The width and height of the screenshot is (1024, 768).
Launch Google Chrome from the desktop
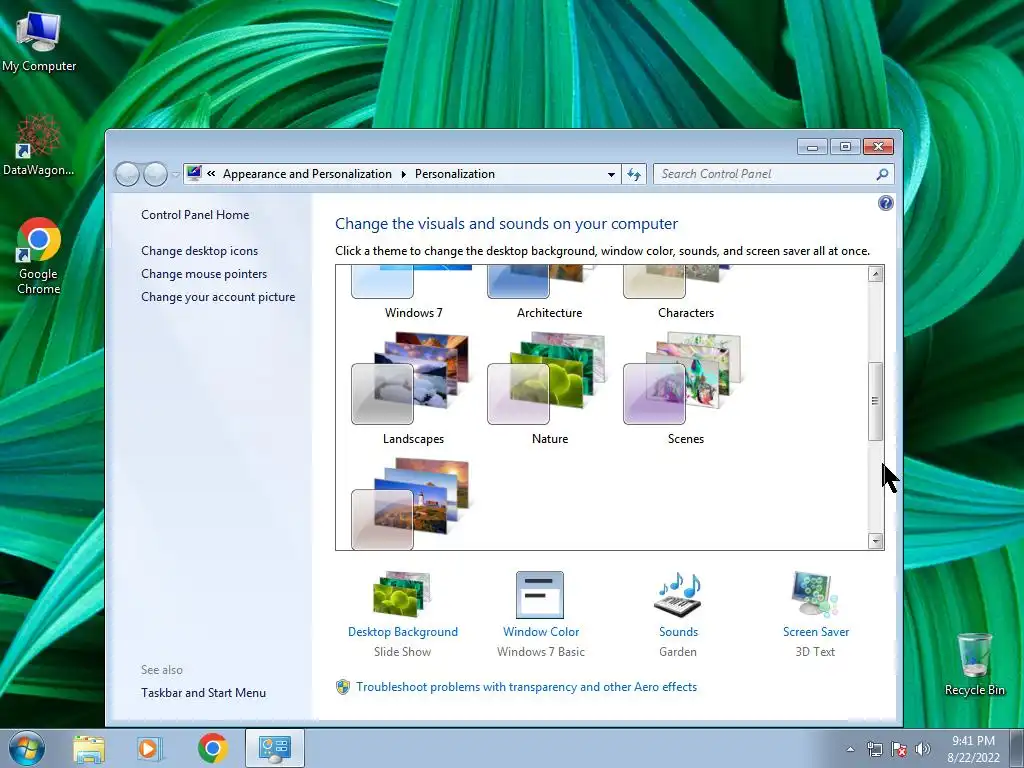pyautogui.click(x=39, y=256)
